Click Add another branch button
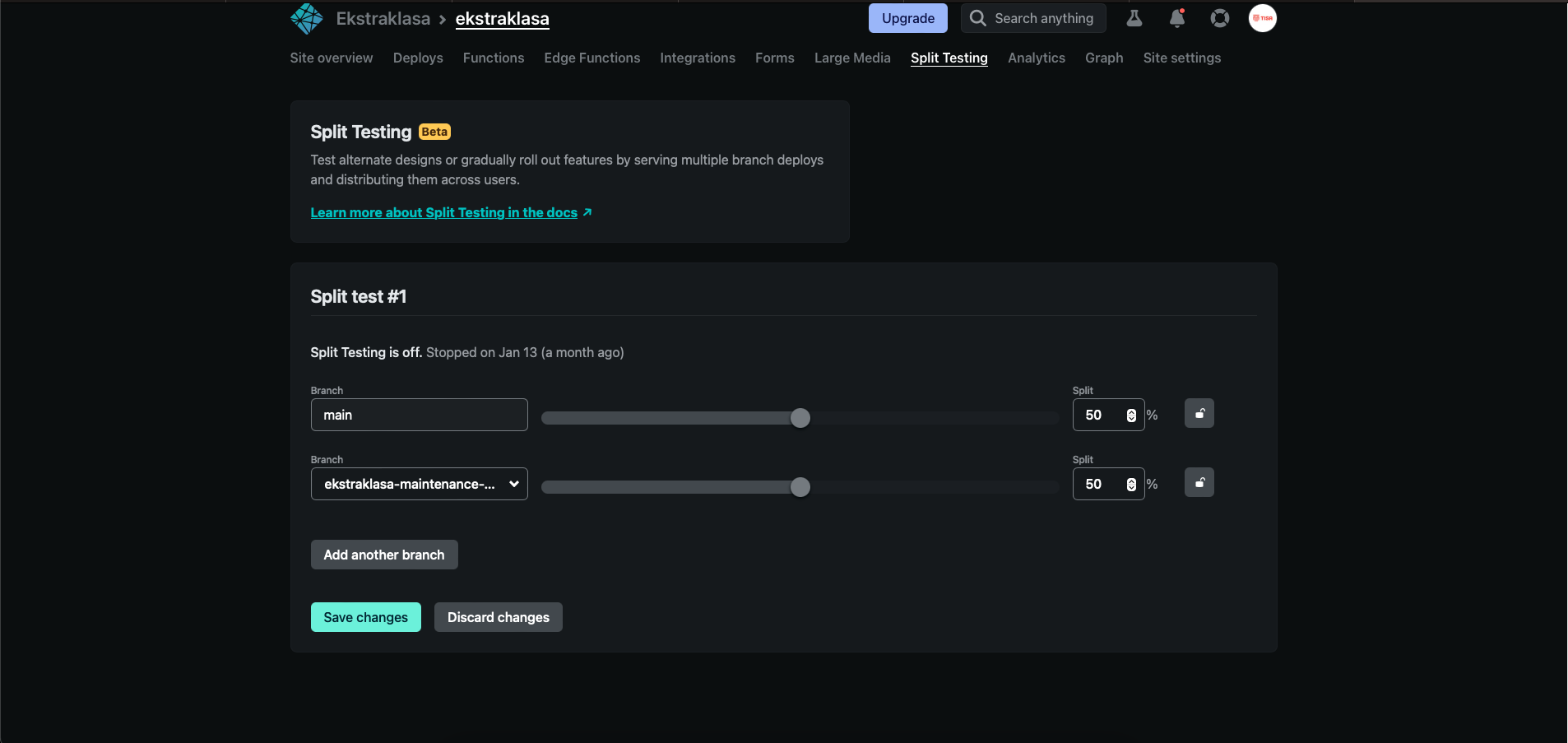The image size is (1568, 743). (384, 555)
